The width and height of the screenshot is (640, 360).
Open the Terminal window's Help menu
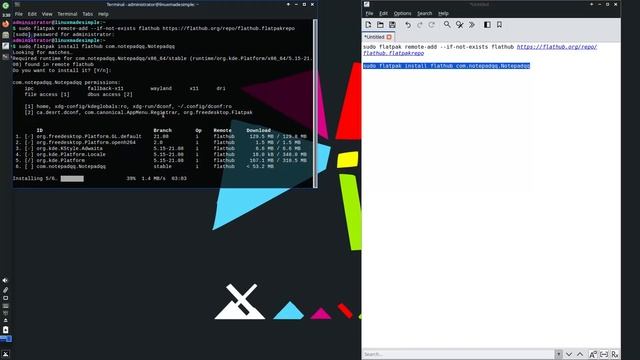tap(103, 14)
